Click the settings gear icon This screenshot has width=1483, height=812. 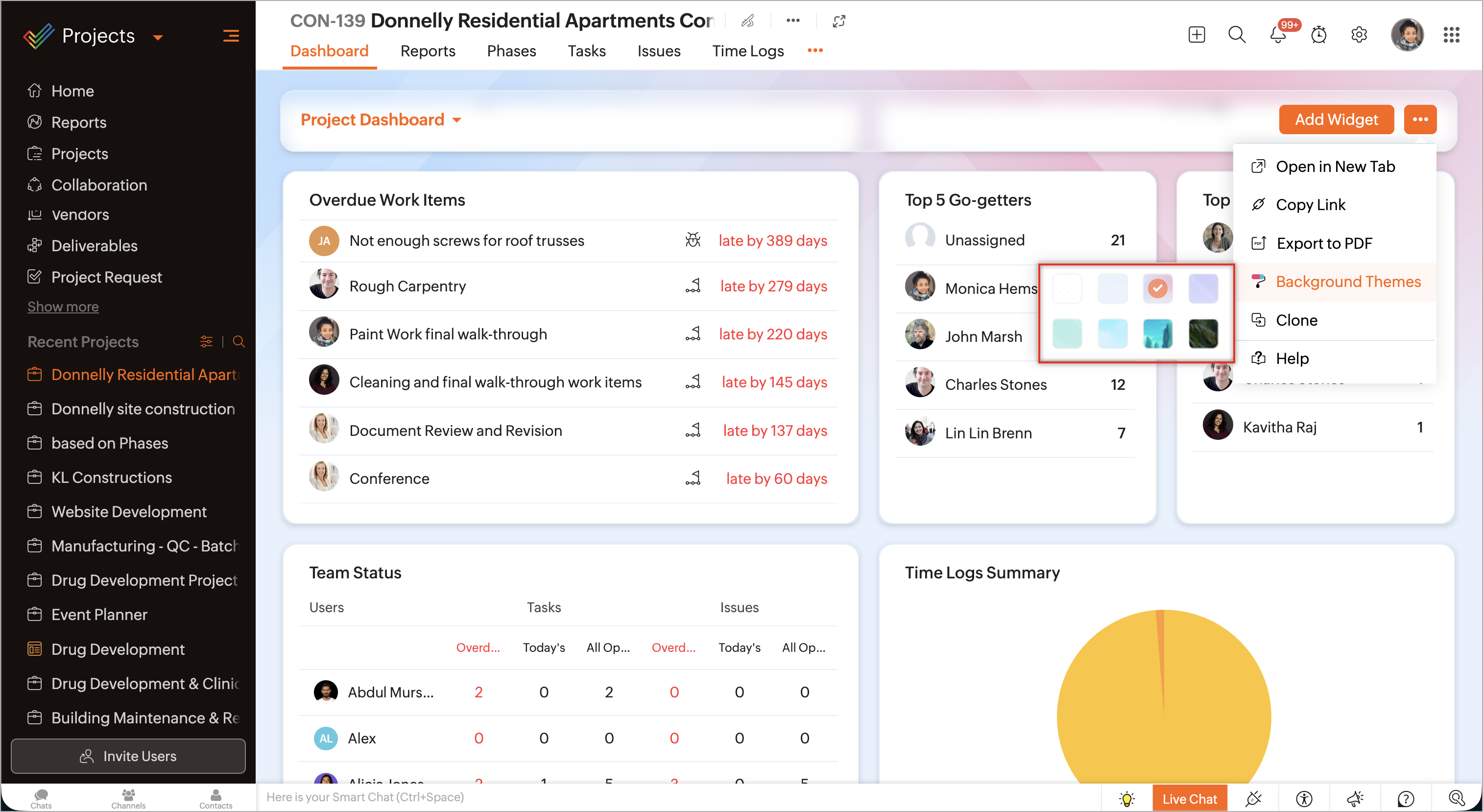(1359, 35)
